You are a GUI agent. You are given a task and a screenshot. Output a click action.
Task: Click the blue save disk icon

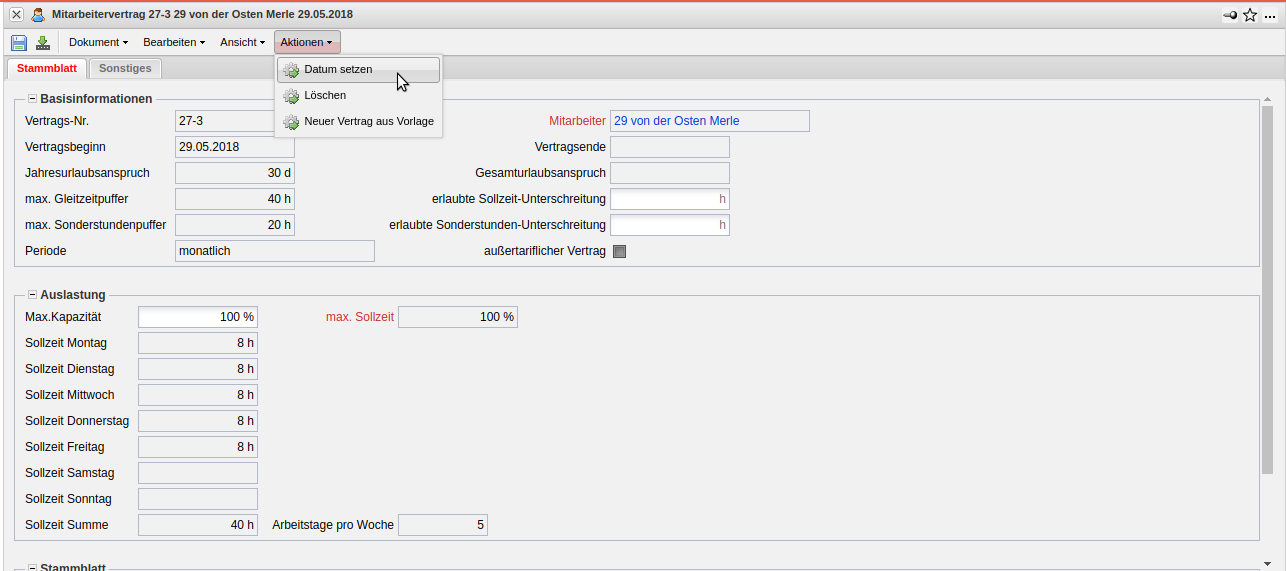tap(19, 42)
